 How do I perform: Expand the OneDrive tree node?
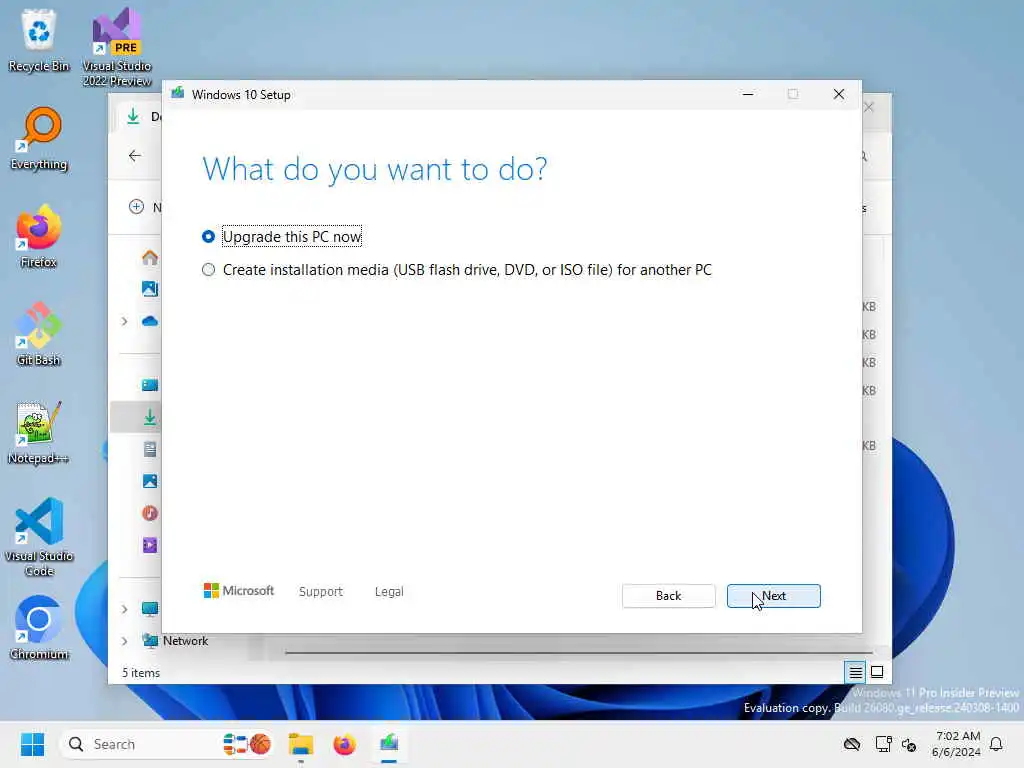tap(124, 321)
